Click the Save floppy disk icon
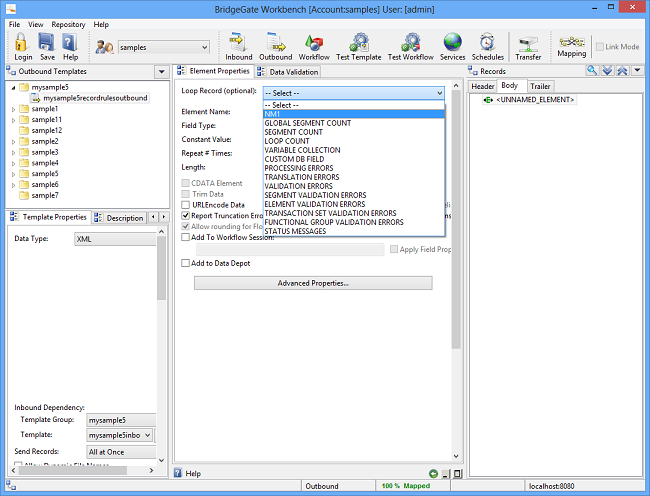The width and height of the screenshot is (650, 496). (x=46, y=43)
